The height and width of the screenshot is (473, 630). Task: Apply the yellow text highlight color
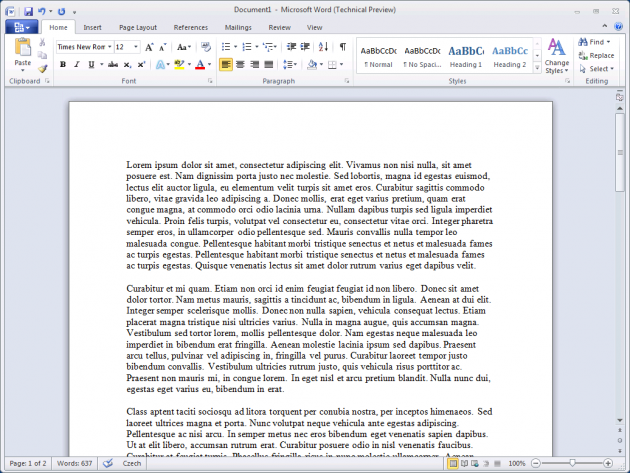[179, 64]
